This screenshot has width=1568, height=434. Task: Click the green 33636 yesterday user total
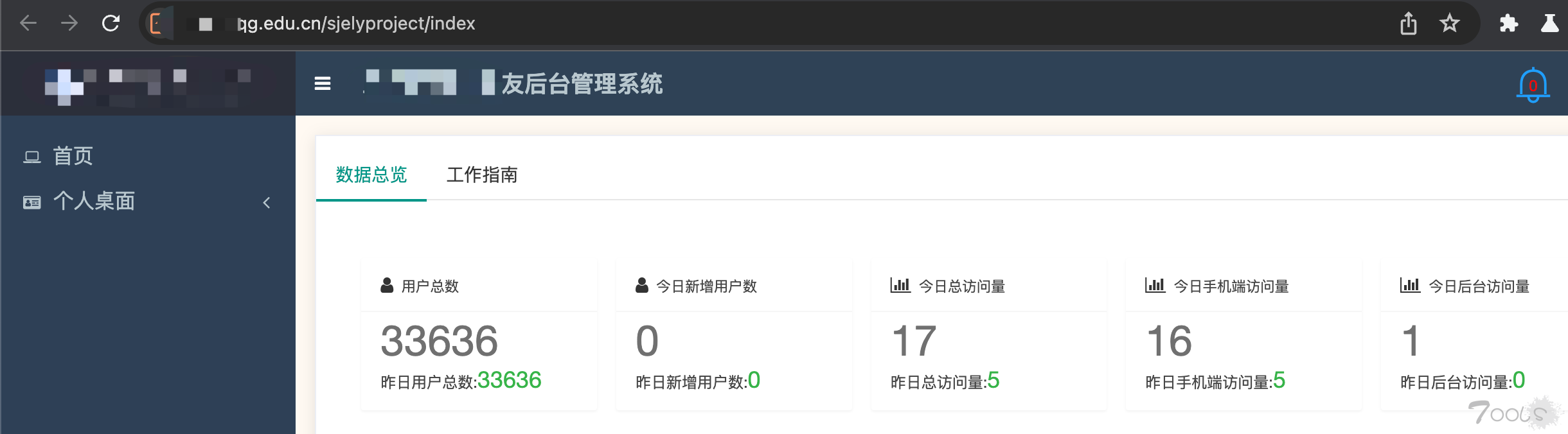[x=510, y=380]
